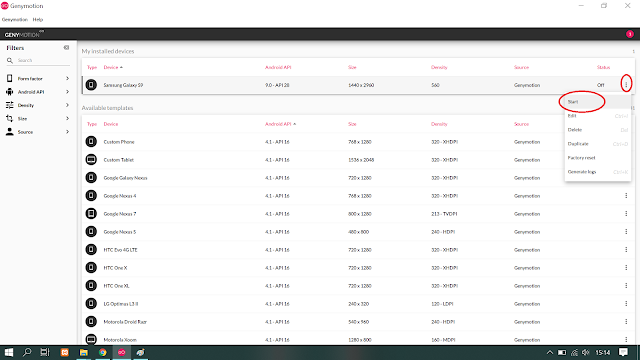Open the HTC One X options menu
Viewport: 640px width, 360px height.
626,267
